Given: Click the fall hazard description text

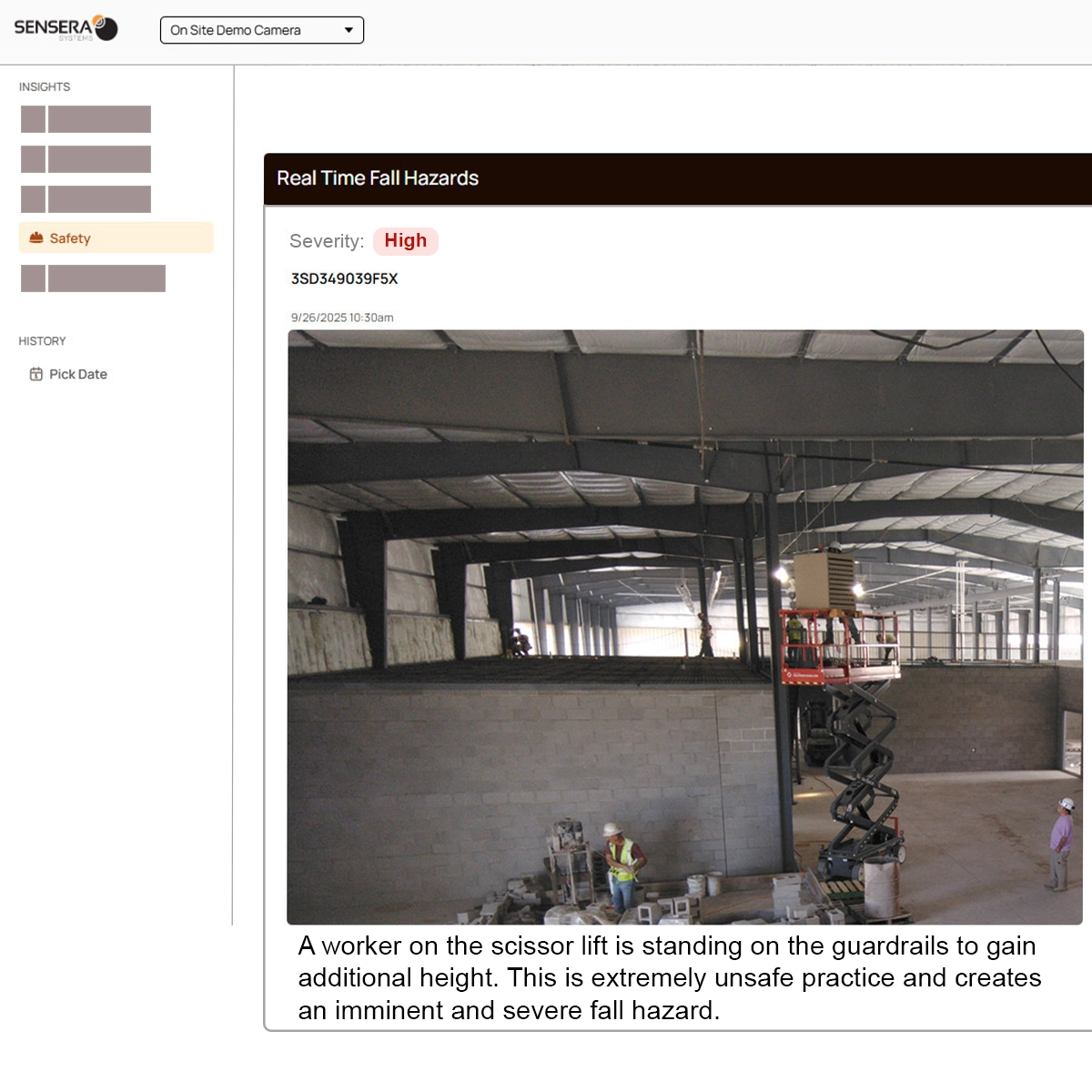Looking at the screenshot, I should (669, 978).
